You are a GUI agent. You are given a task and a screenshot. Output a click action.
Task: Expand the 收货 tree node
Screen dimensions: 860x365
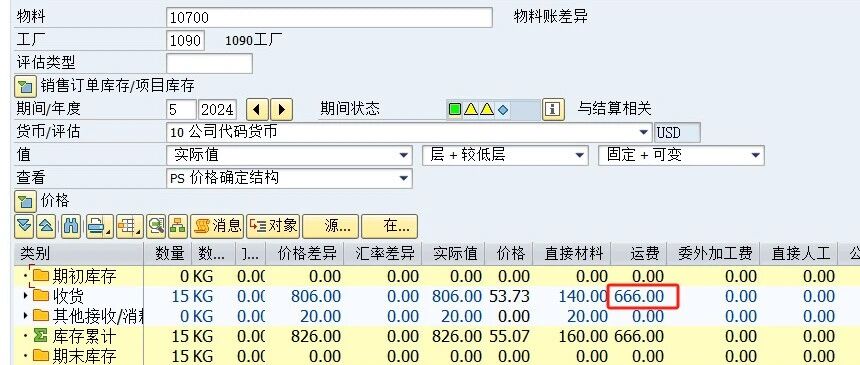[25, 296]
